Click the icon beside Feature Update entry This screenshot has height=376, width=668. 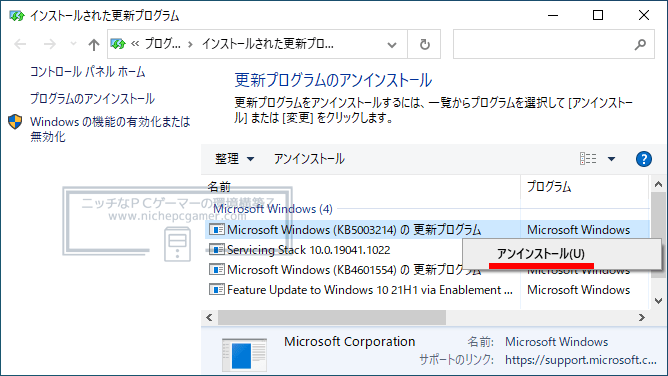pos(217,290)
